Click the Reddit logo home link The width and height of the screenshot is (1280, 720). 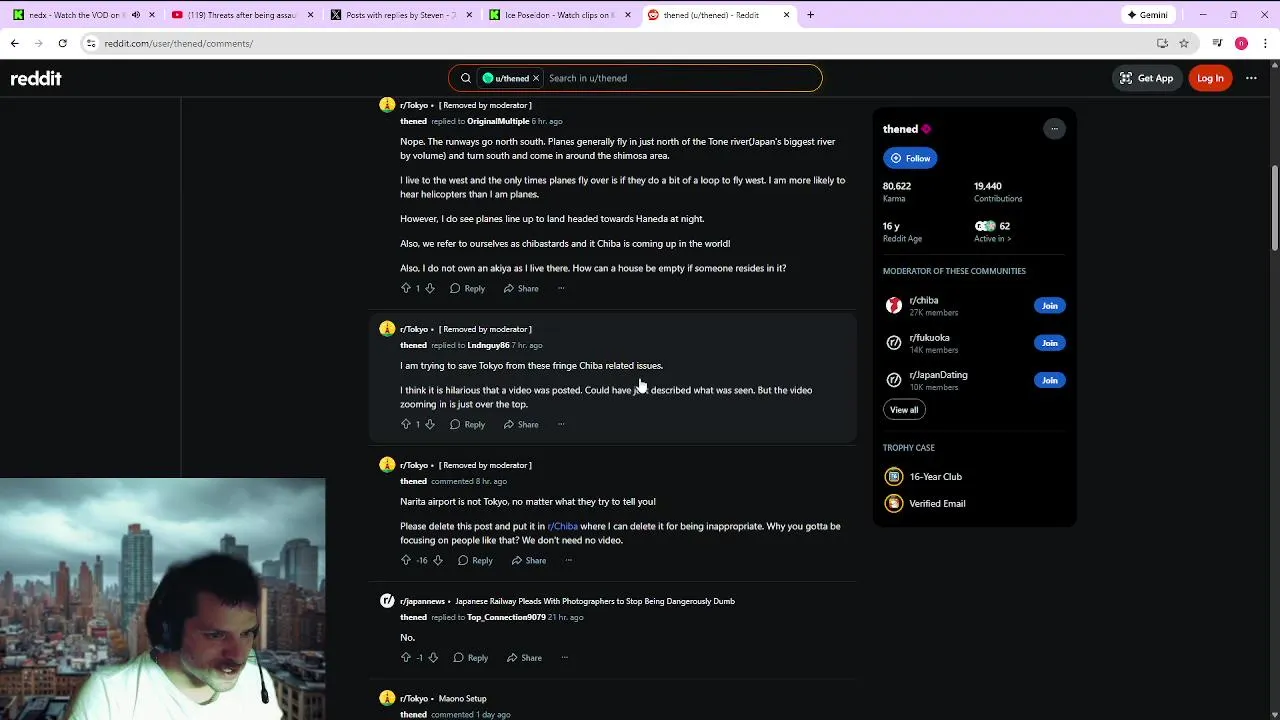(36, 78)
